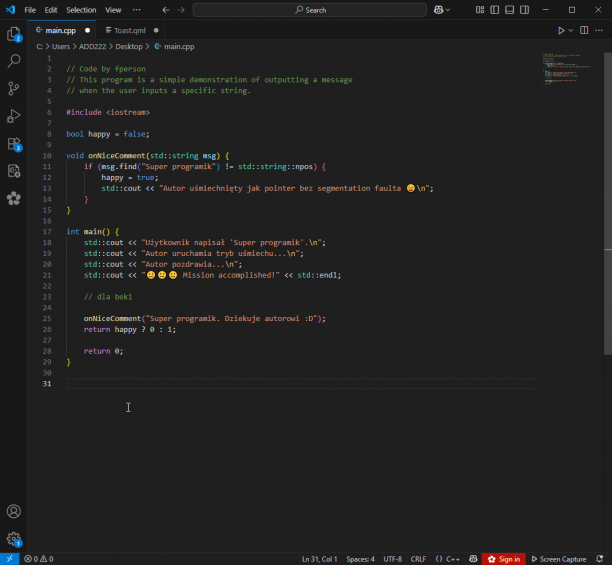612x565 pixels.
Task: Open the Customize Layout icon
Action: point(480,10)
